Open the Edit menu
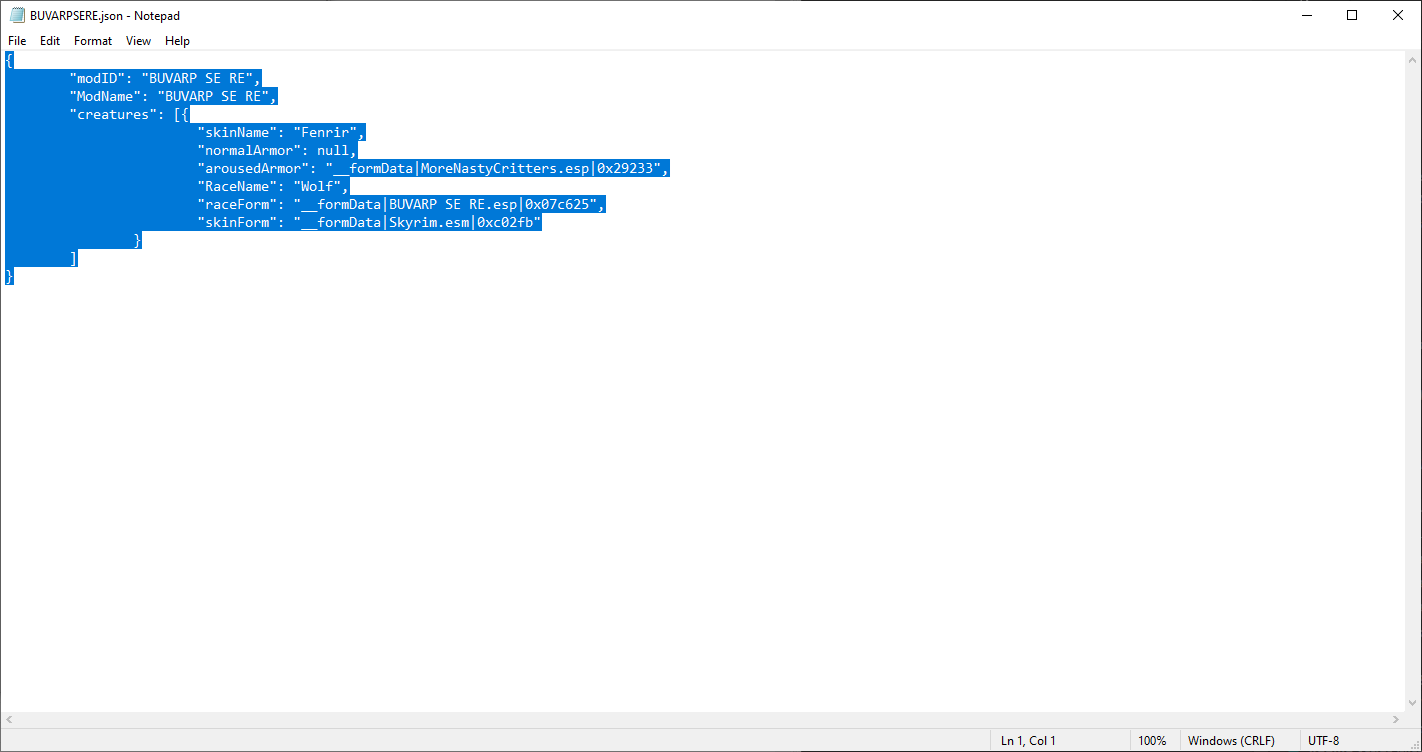This screenshot has width=1422, height=752. [50, 41]
